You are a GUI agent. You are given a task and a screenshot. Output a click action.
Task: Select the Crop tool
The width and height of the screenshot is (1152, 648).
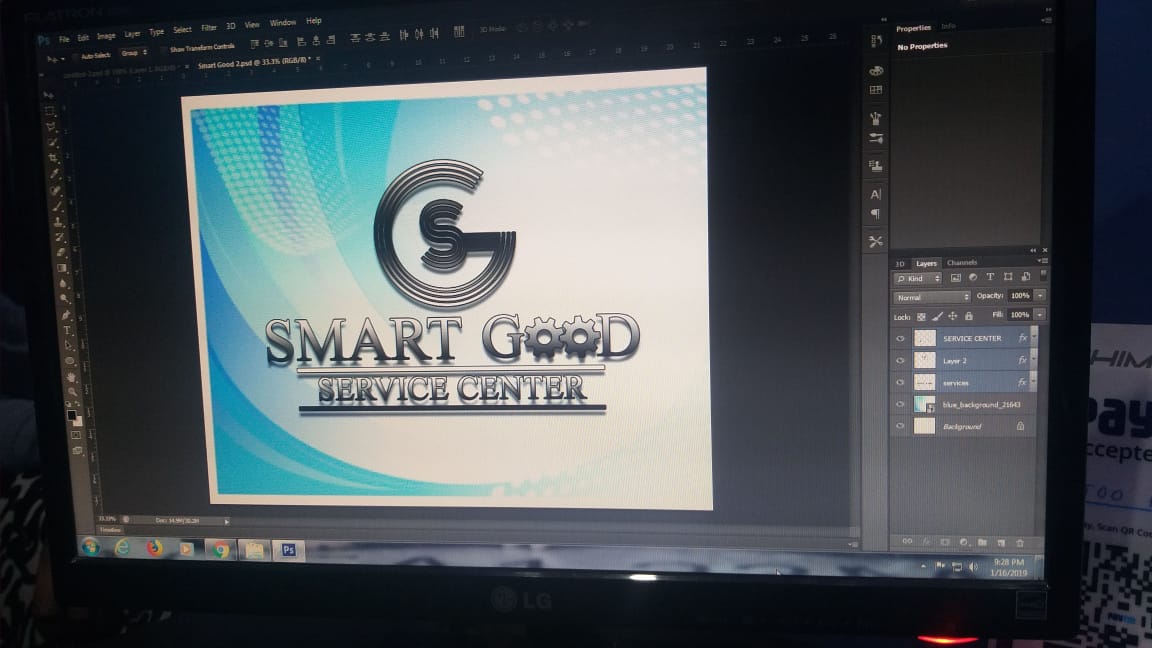54,157
